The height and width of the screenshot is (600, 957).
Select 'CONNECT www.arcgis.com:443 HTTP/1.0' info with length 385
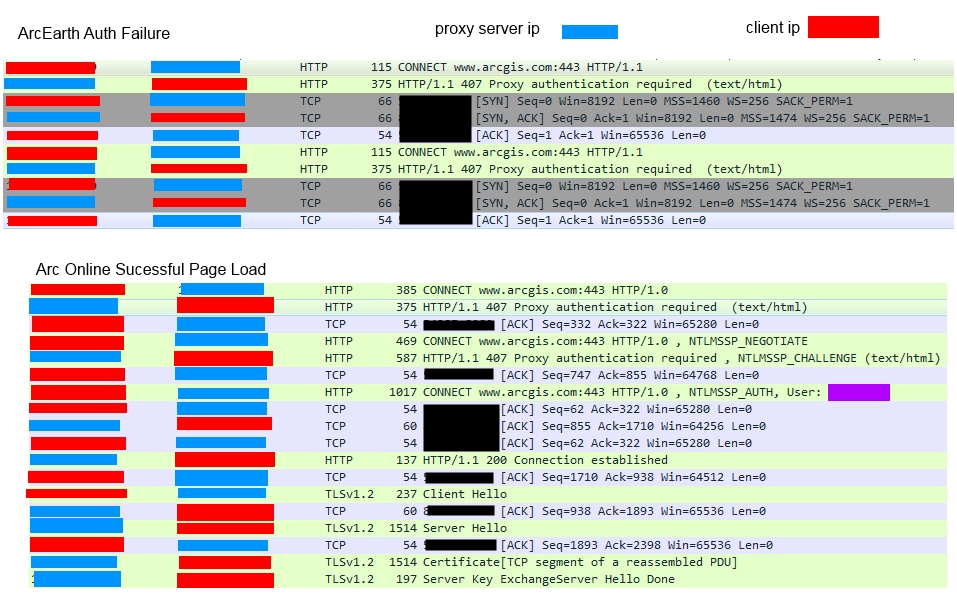(545, 291)
